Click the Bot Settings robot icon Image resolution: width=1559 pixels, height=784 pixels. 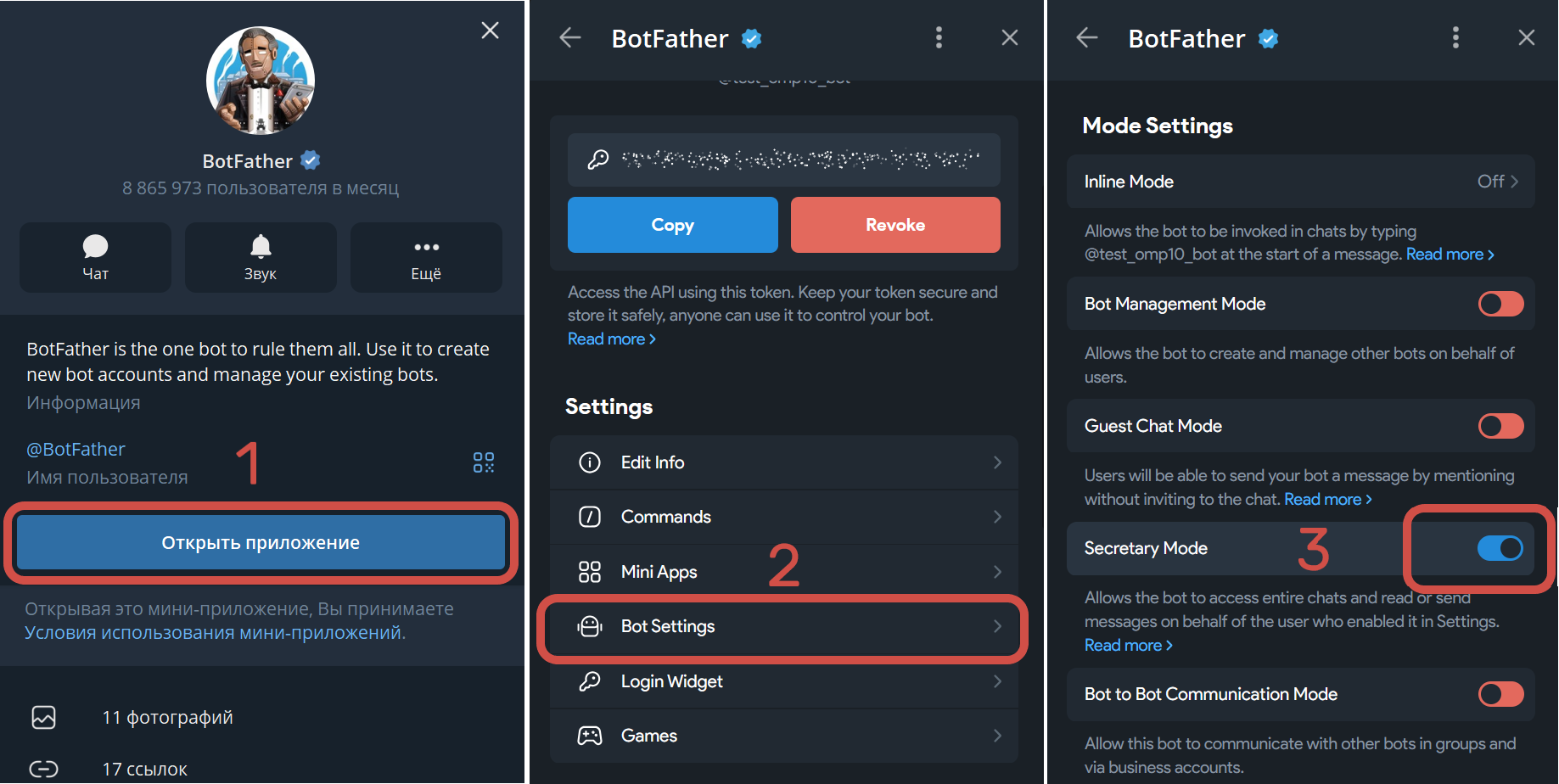pos(590,626)
